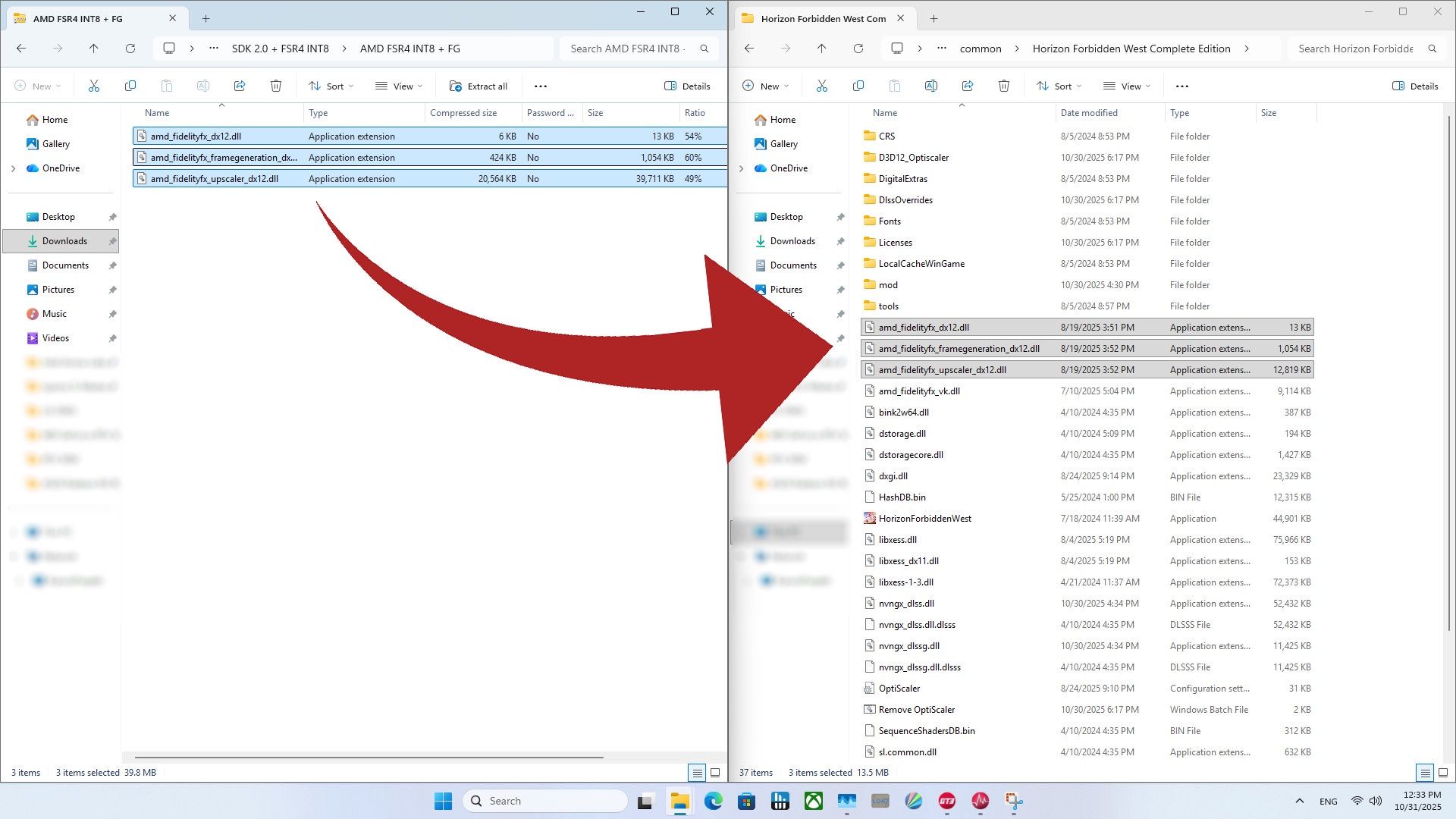The height and width of the screenshot is (819, 1456).
Task: Click horizontal scrollbar in left window
Action: click(369, 757)
